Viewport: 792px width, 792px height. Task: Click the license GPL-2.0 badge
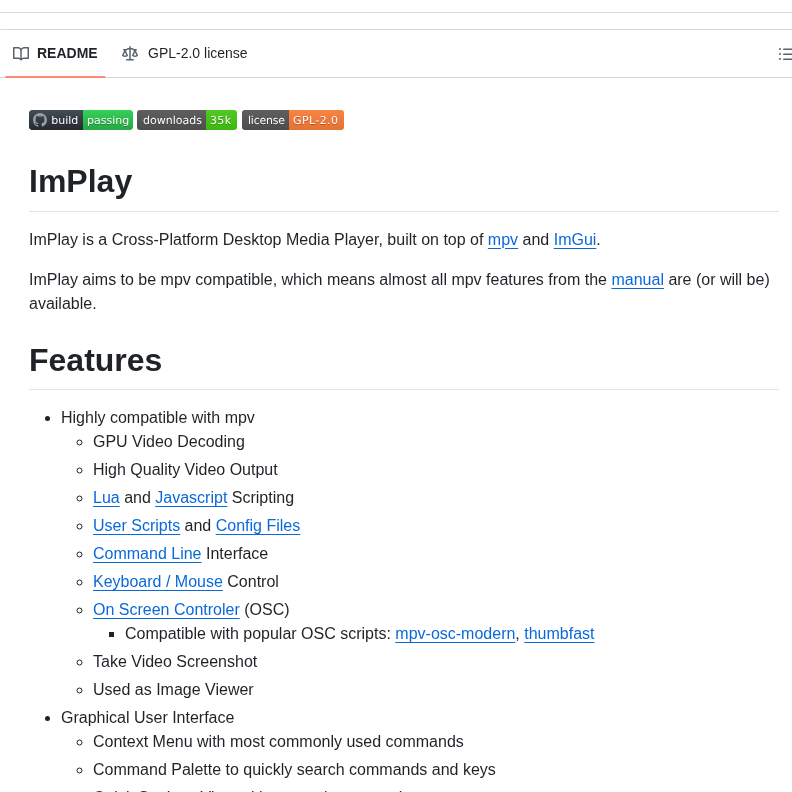[293, 120]
